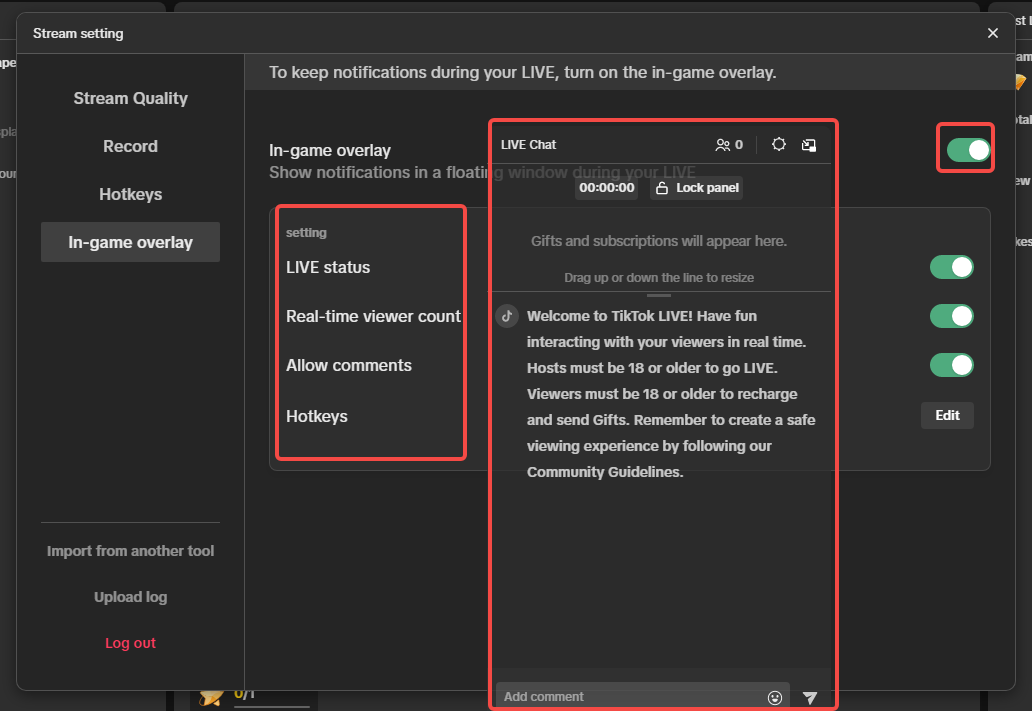Image resolution: width=1032 pixels, height=711 pixels.
Task: Click the padlock icon on Lock panel
Action: coord(662,188)
